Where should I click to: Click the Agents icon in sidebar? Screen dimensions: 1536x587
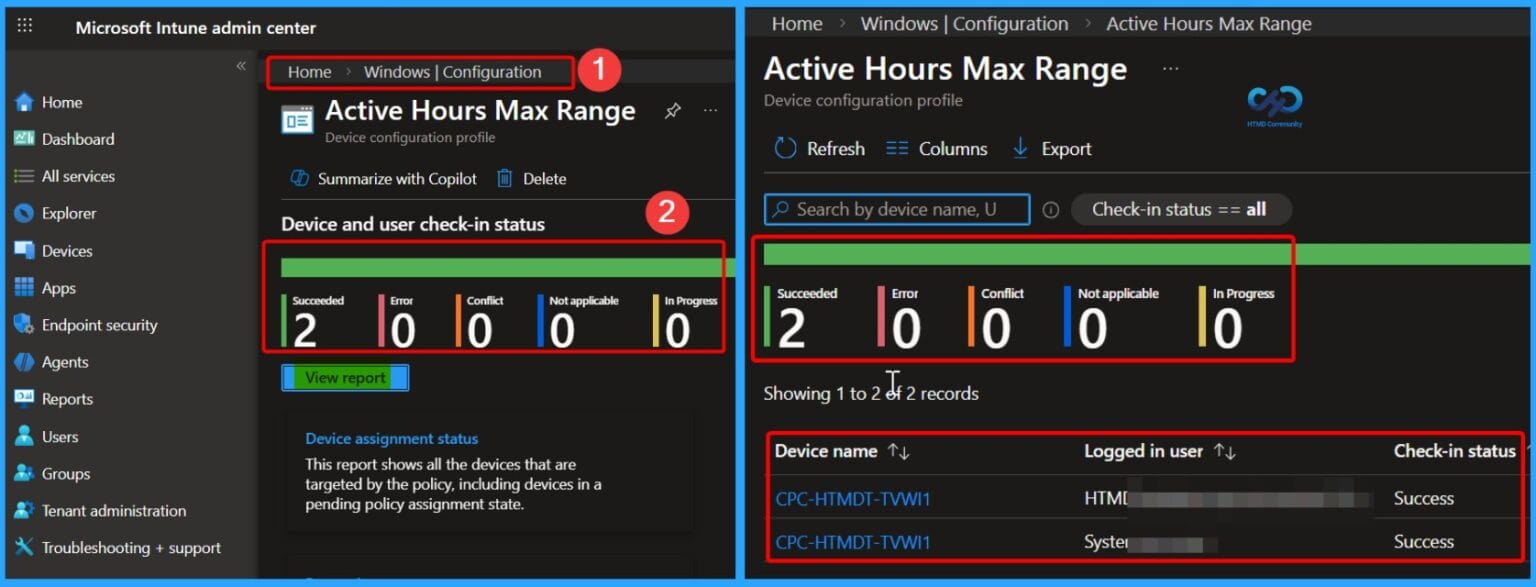pos(24,362)
